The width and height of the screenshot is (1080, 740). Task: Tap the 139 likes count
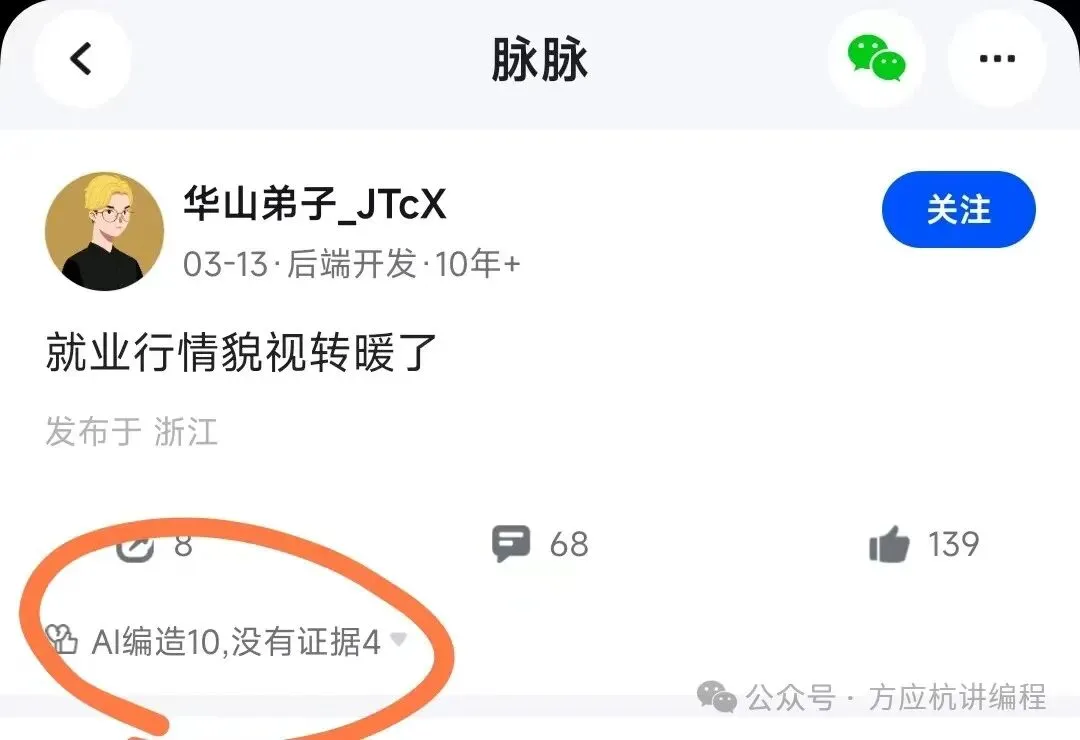point(953,544)
